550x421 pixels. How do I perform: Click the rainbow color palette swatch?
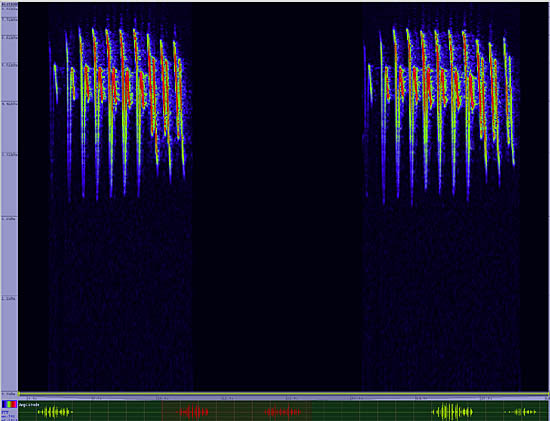point(9,404)
